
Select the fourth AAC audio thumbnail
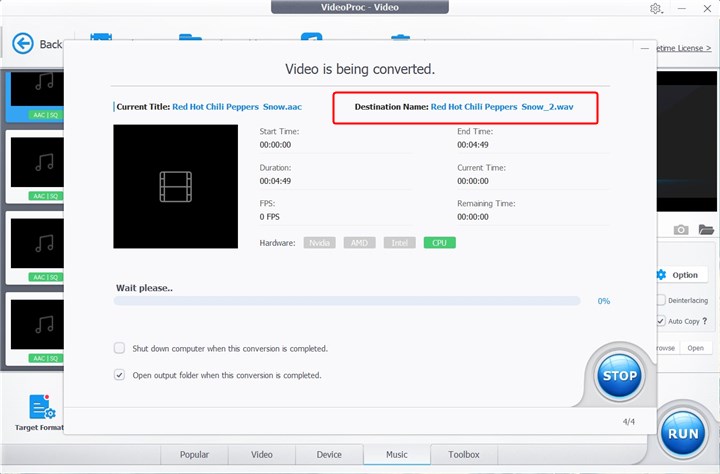coord(37,324)
